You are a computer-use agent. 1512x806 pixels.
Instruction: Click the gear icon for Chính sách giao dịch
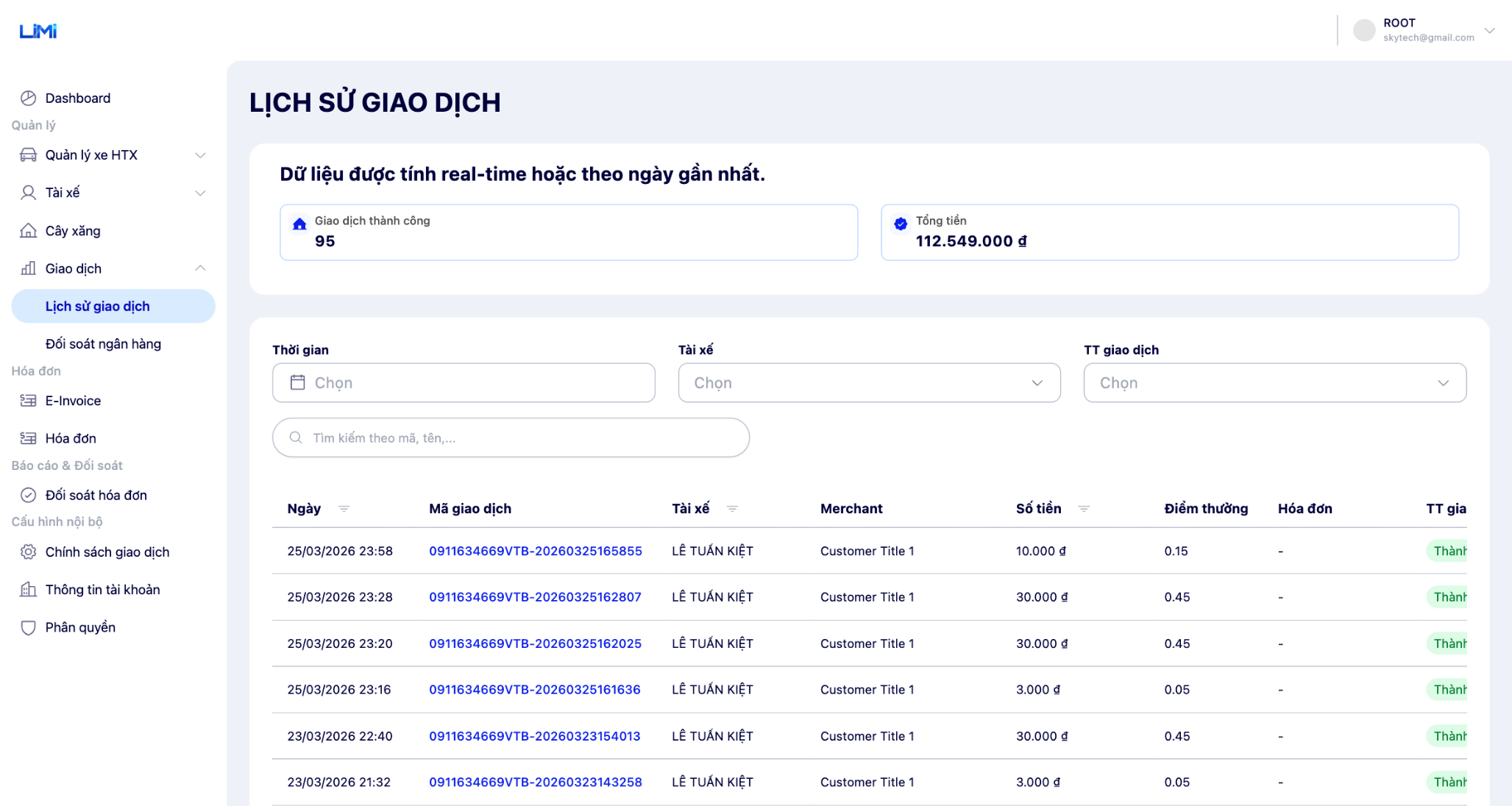coord(28,552)
